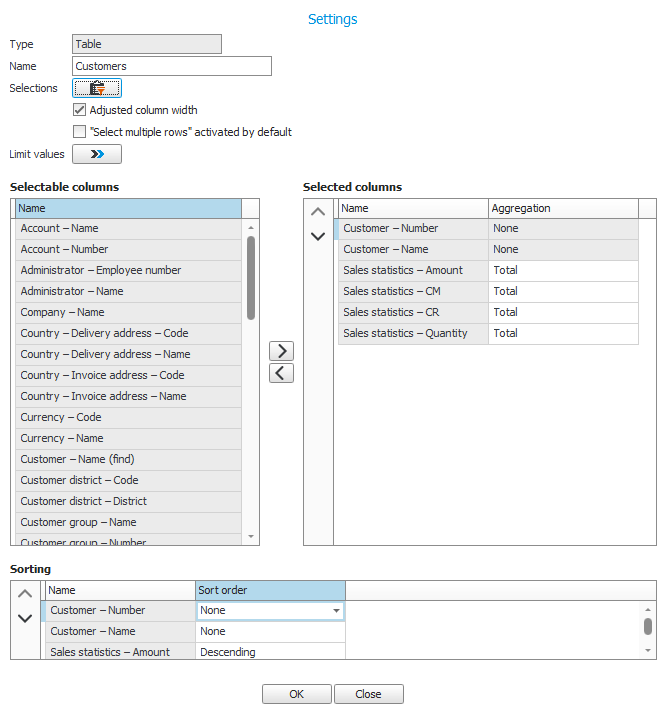
Task: Remove column using the left arrow button
Action: (282, 373)
